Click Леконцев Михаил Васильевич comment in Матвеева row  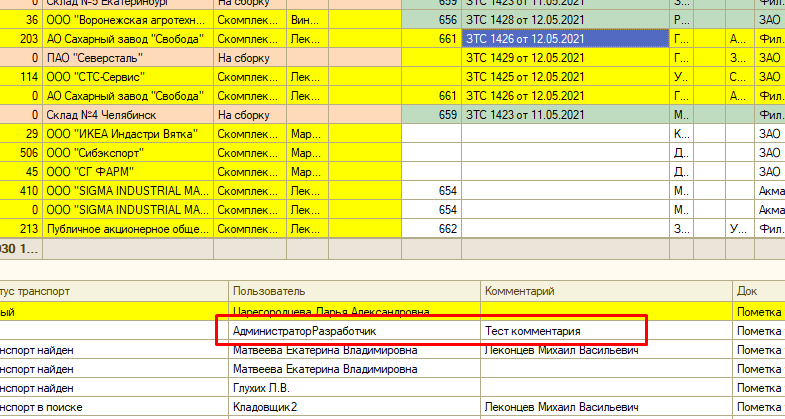(606, 350)
